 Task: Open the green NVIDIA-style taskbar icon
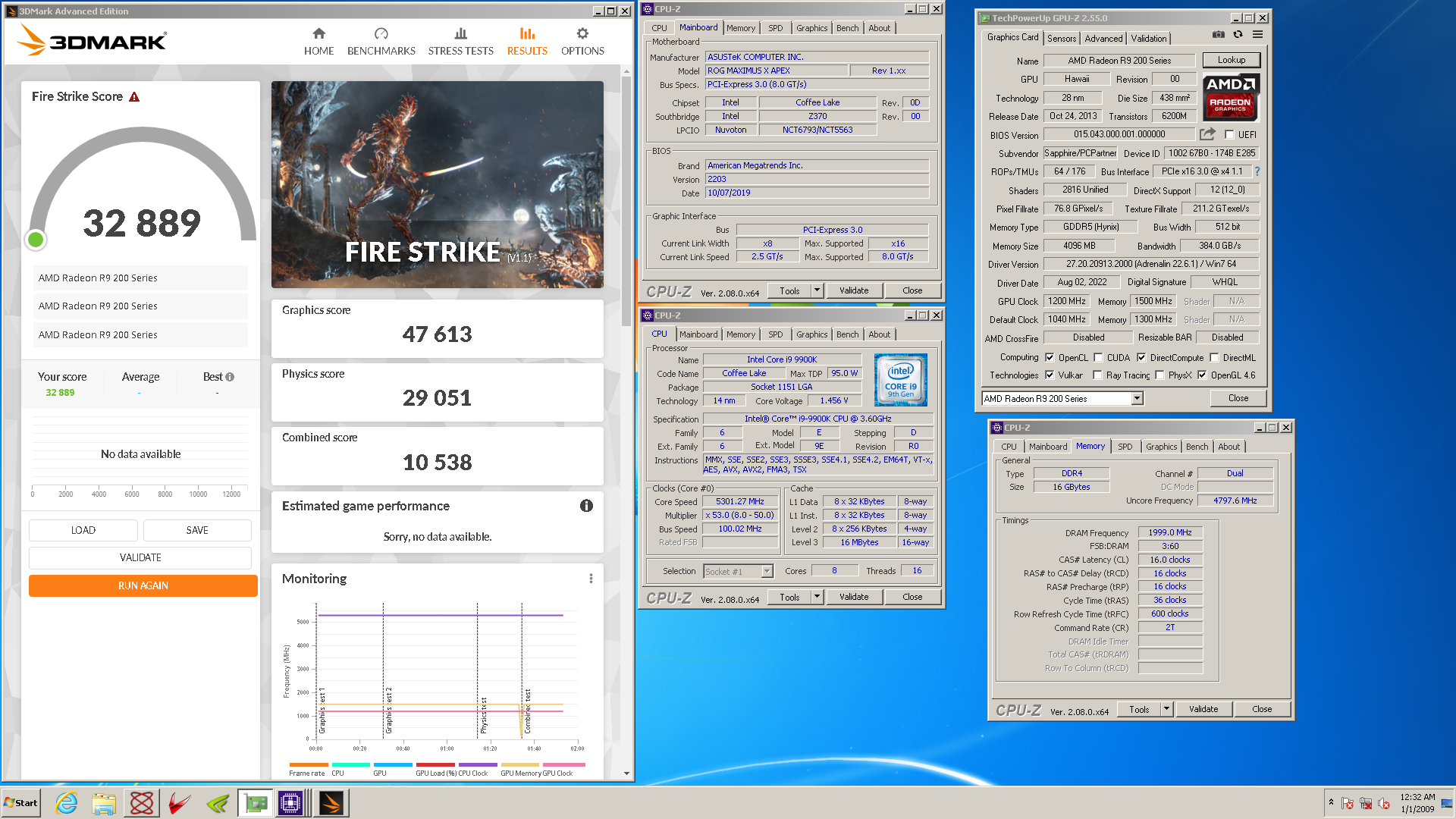coord(218,803)
